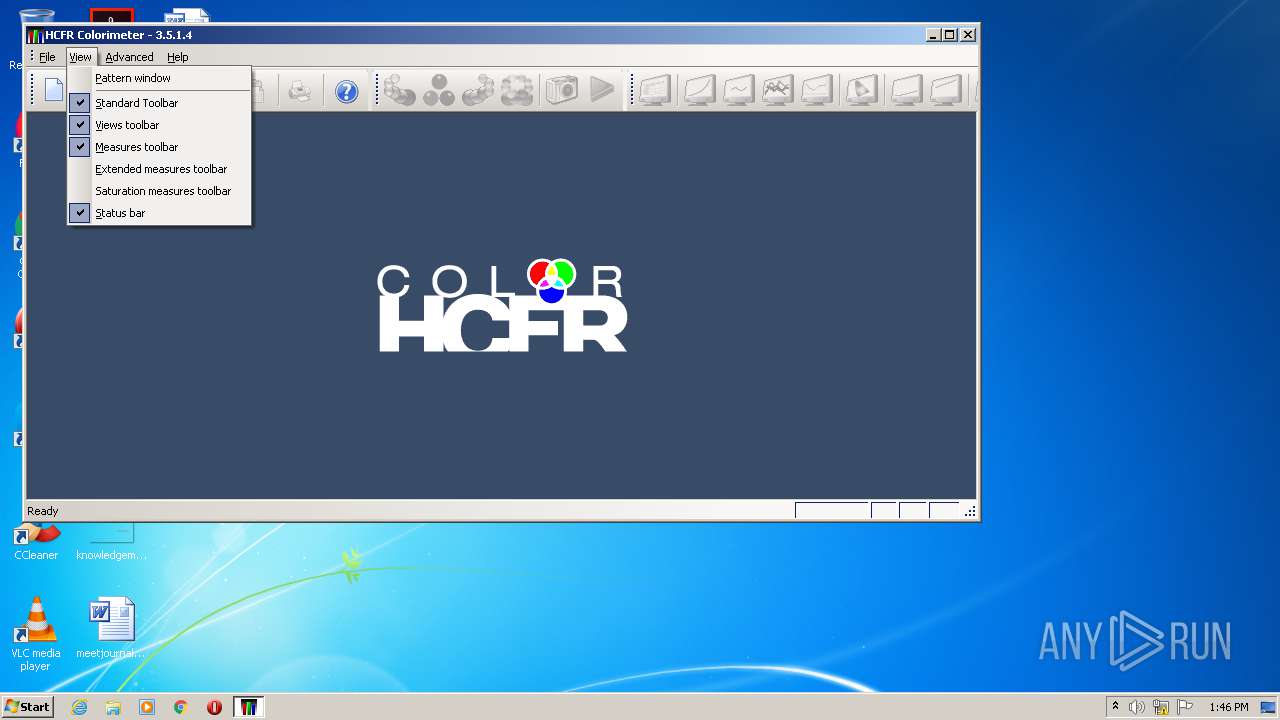Image resolution: width=1280 pixels, height=720 pixels.
Task: Click the printer icon in the toolbar
Action: (300, 91)
